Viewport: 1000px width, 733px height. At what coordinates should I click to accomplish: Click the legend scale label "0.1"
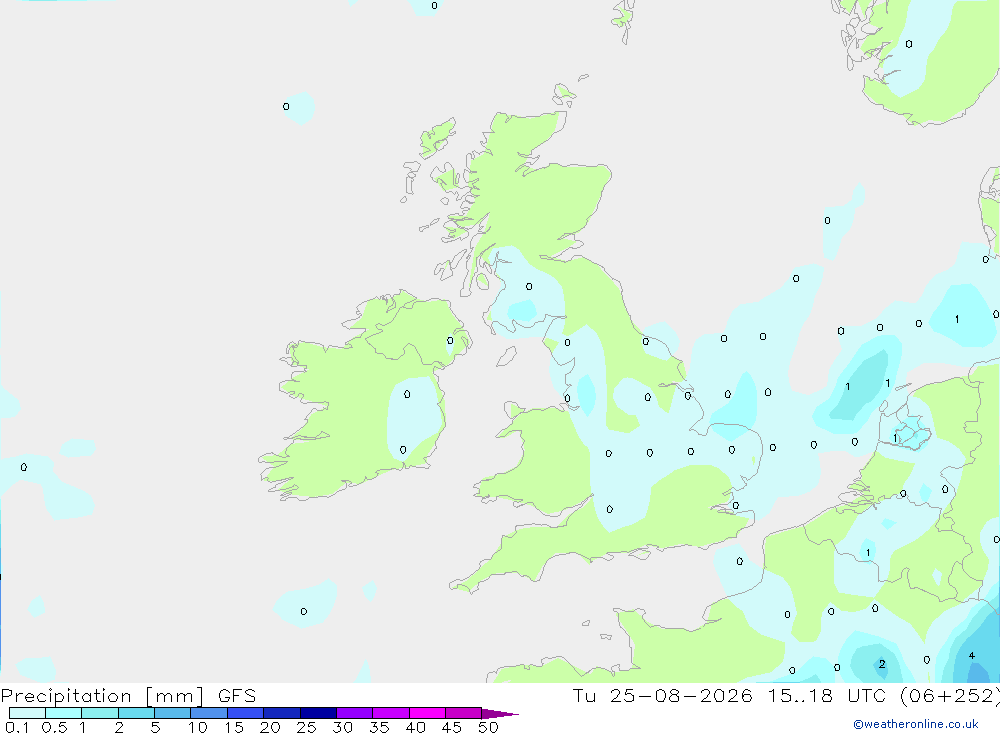coord(17,727)
